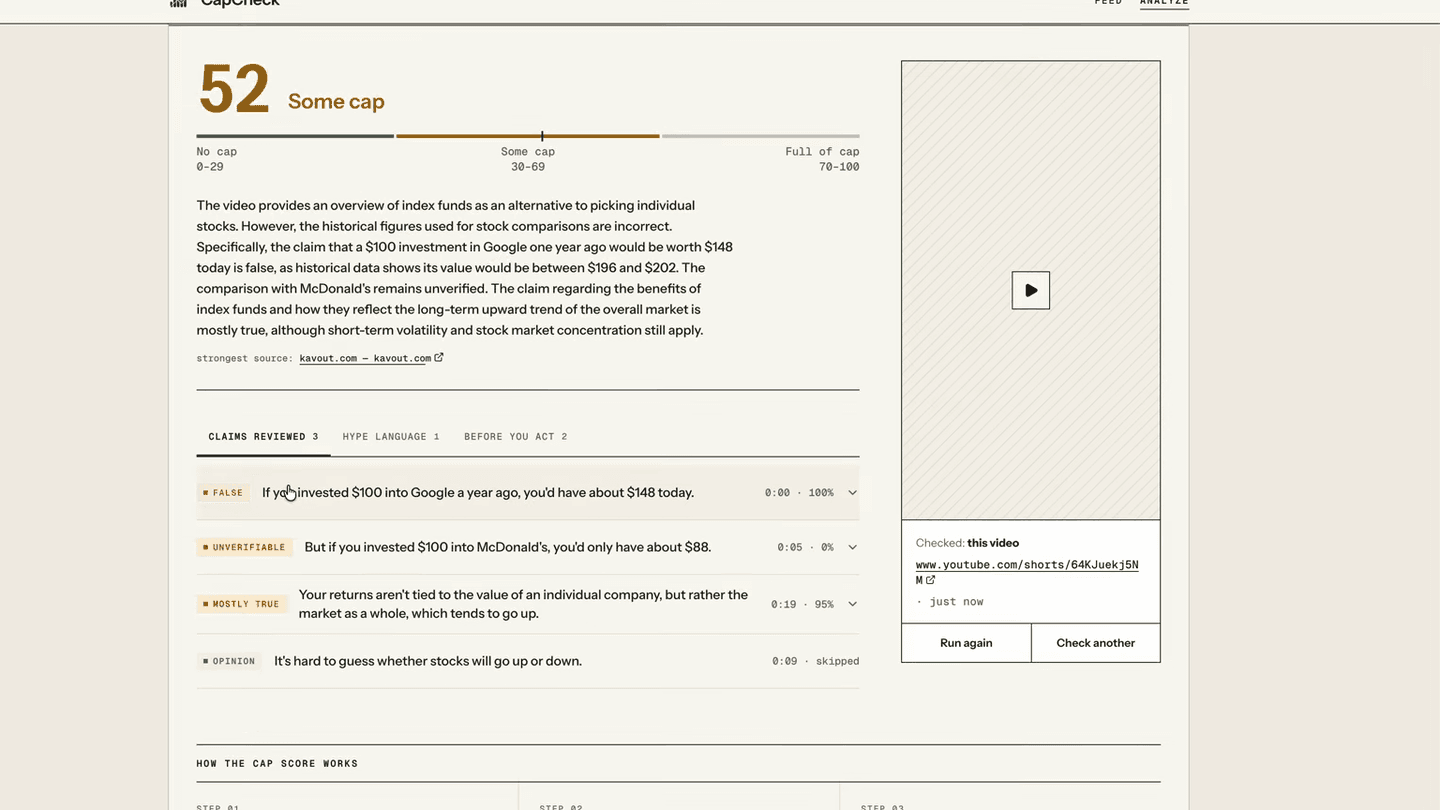
Task: Click the Run again button
Action: point(966,643)
